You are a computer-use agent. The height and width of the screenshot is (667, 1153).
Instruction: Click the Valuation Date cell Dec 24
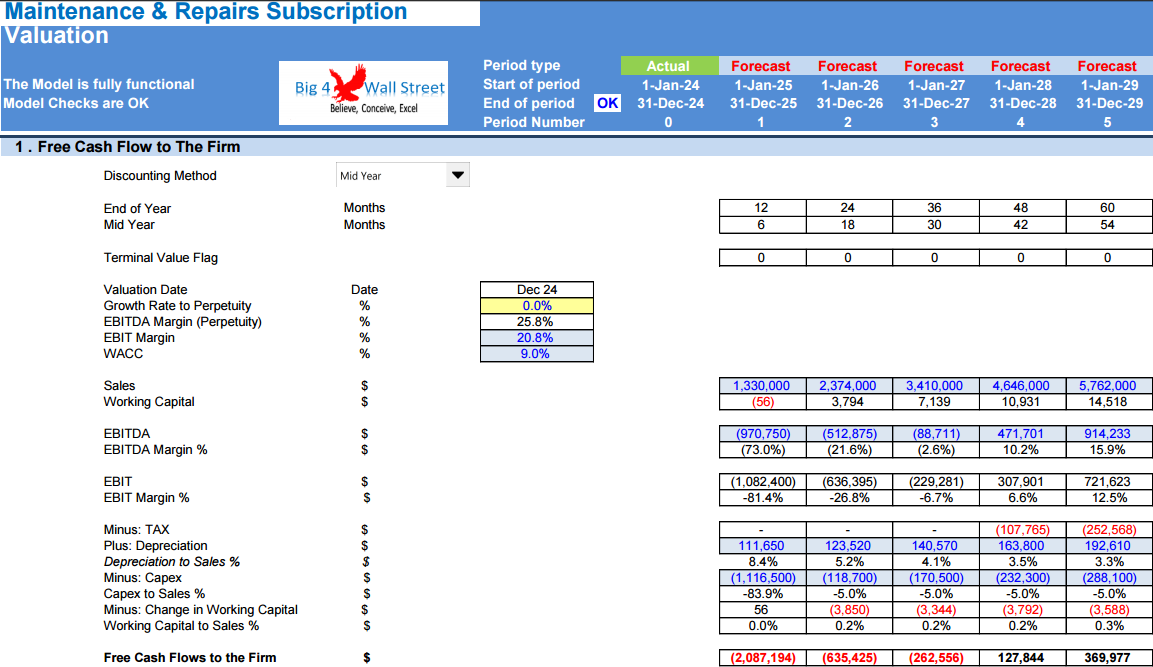[x=537, y=290]
